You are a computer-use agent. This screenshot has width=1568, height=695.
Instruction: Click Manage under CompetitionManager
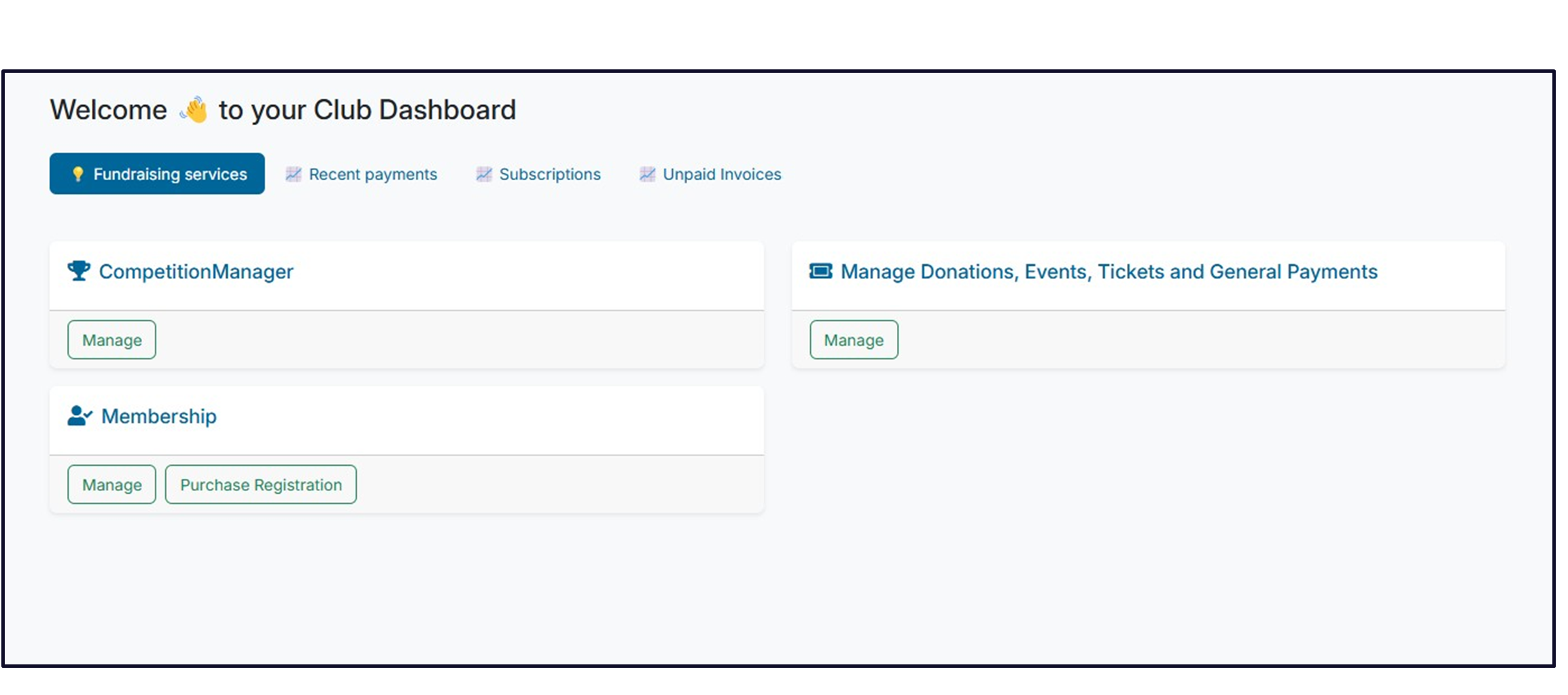point(111,339)
